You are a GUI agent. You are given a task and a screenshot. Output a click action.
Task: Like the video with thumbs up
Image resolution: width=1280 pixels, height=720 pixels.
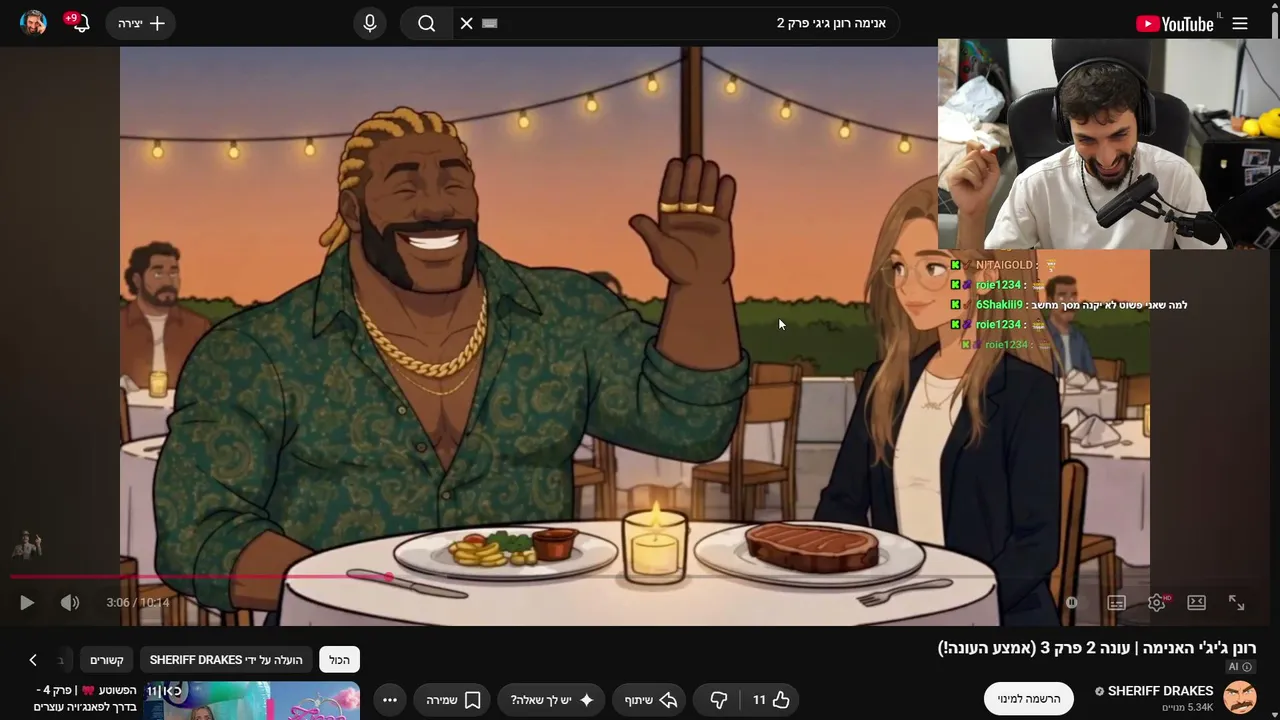[x=771, y=700]
